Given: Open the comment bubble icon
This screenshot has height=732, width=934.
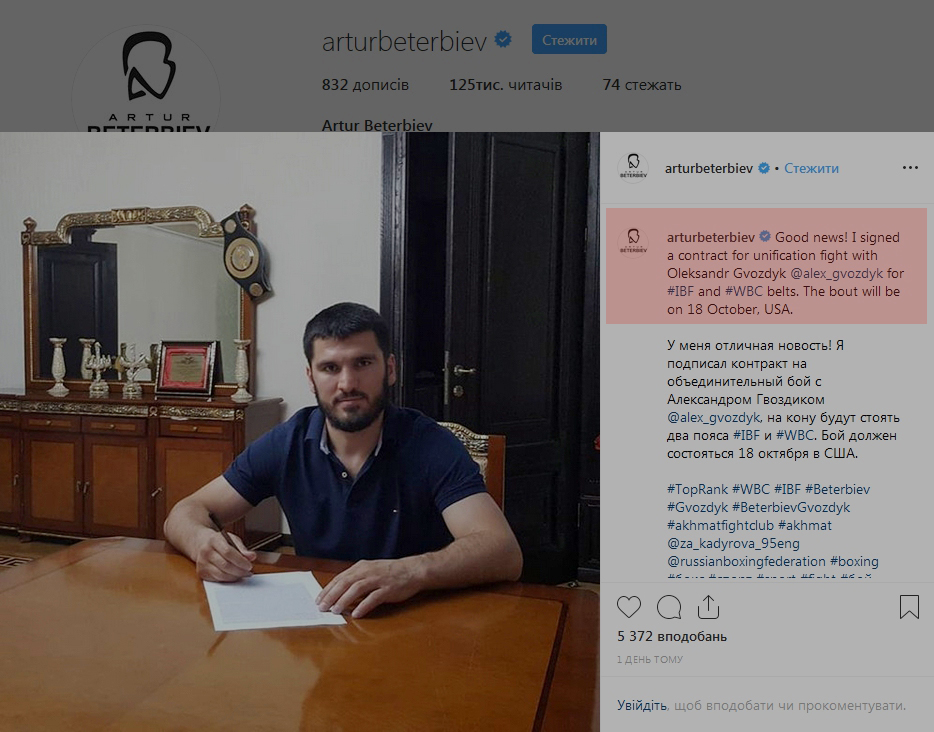Looking at the screenshot, I should coord(669,607).
